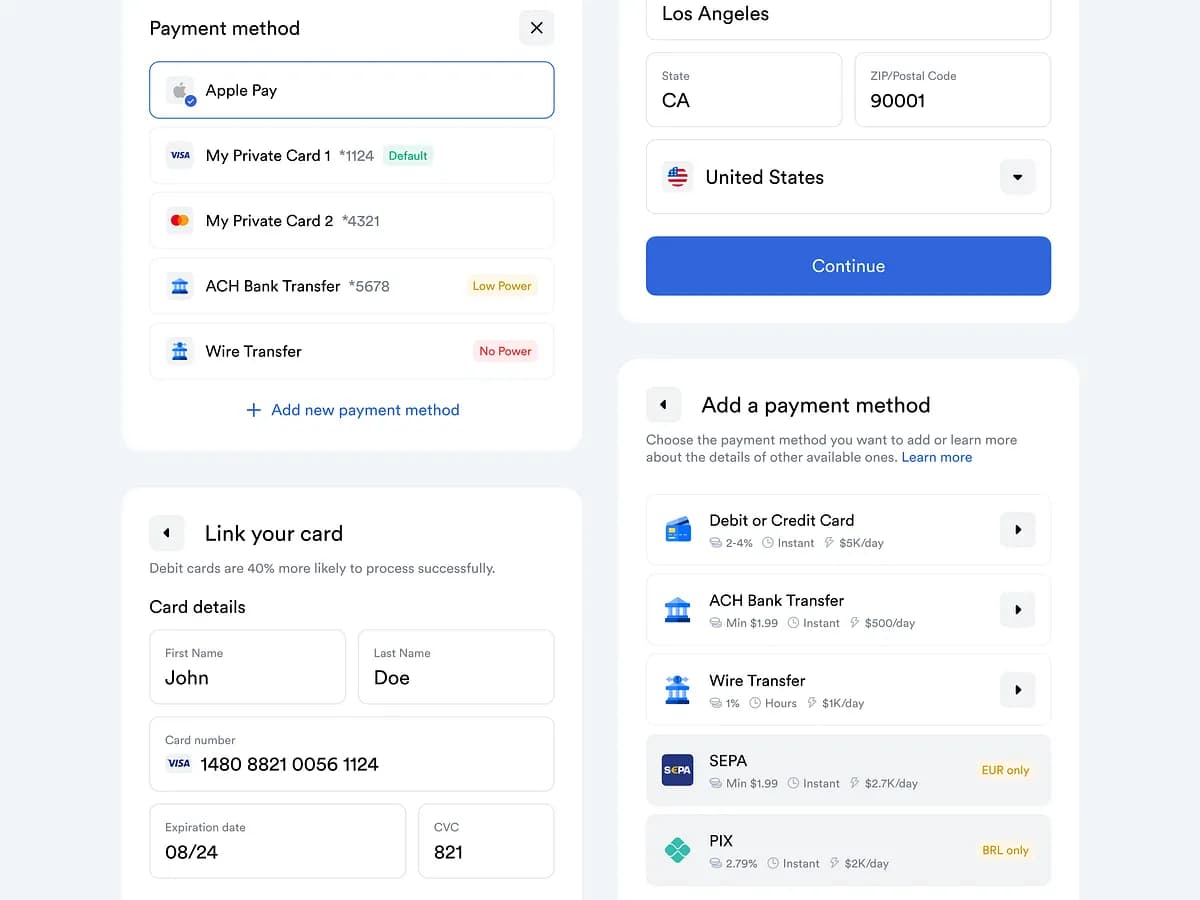
Task: Click the Visa icon of My Private Card 1
Action: coord(180,155)
